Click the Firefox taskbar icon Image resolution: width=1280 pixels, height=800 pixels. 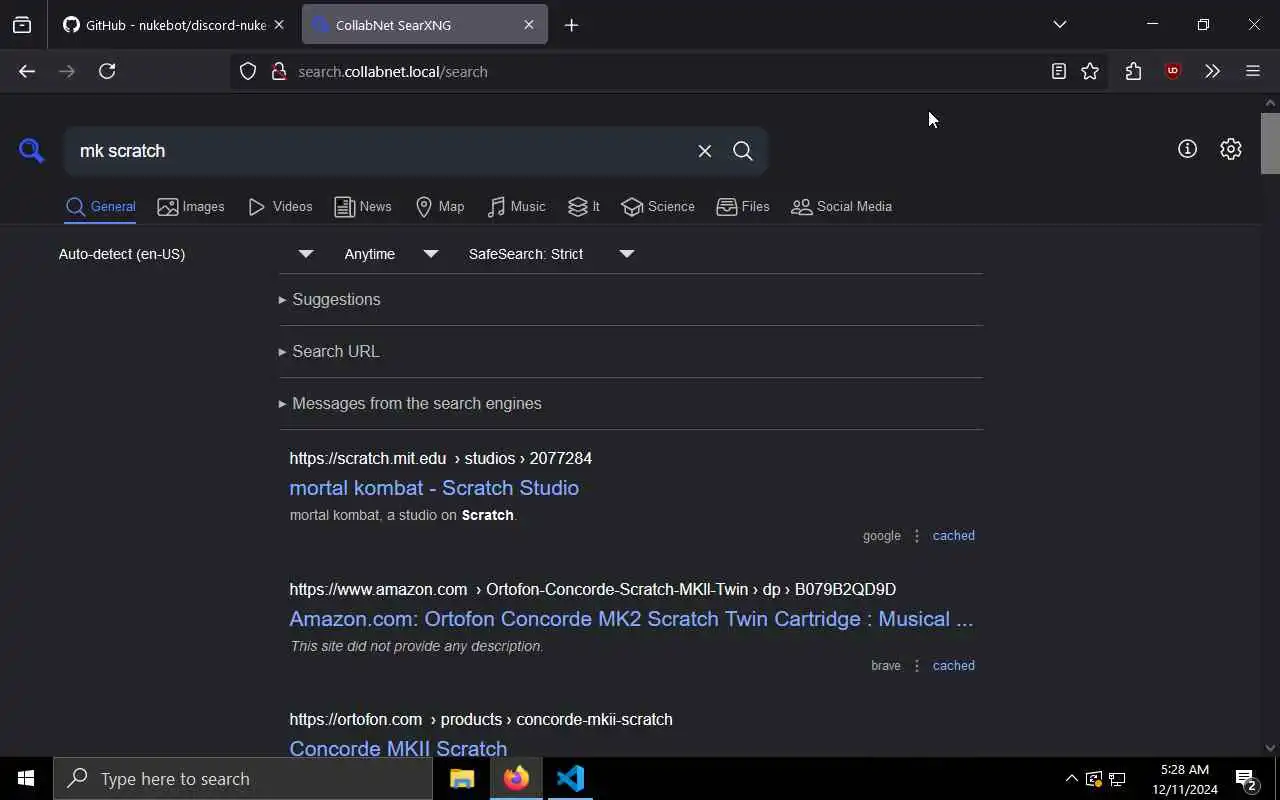516,778
